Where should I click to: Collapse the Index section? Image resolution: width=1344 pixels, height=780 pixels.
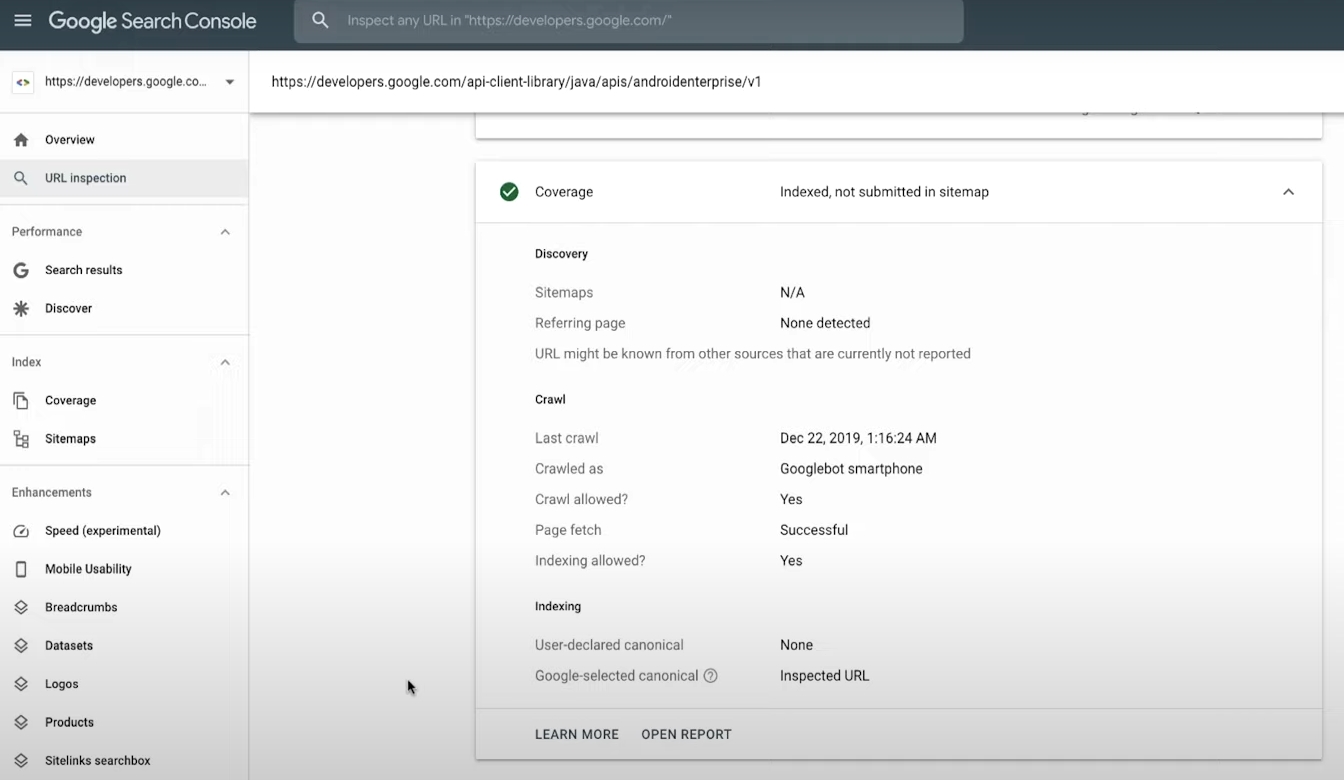pyautogui.click(x=225, y=362)
